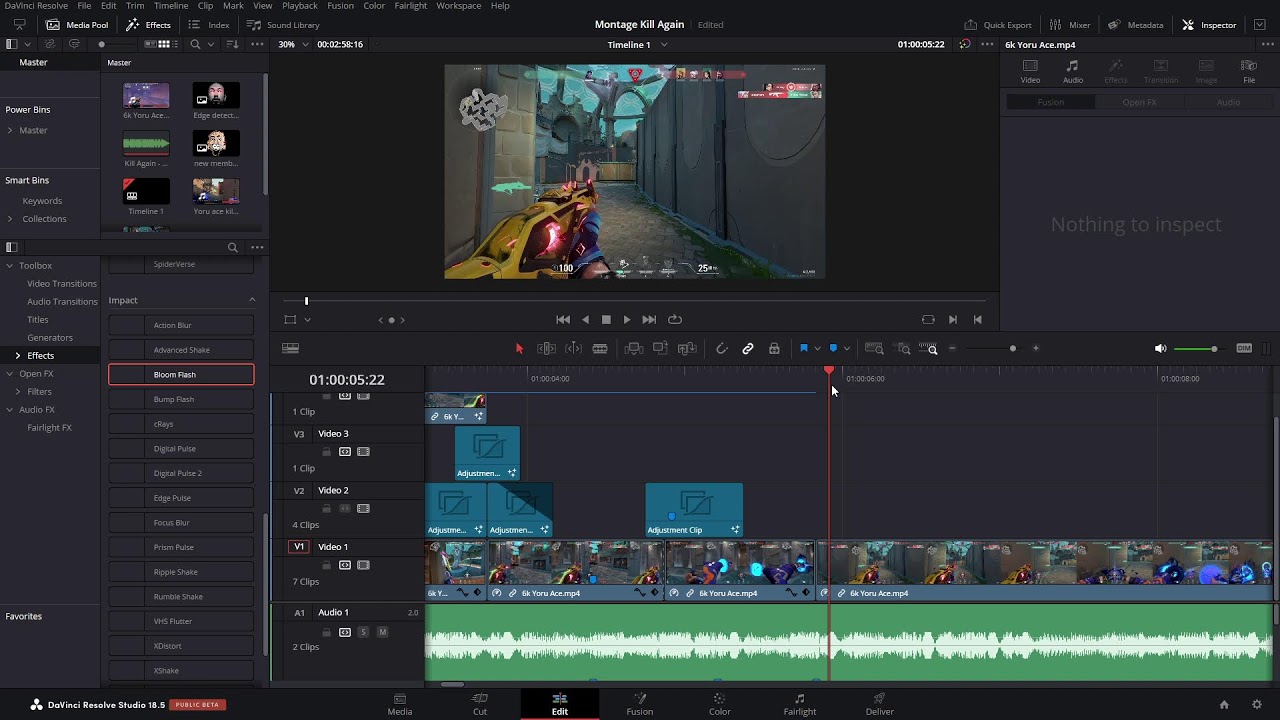
Task: Switch to the Color page
Action: (x=720, y=704)
